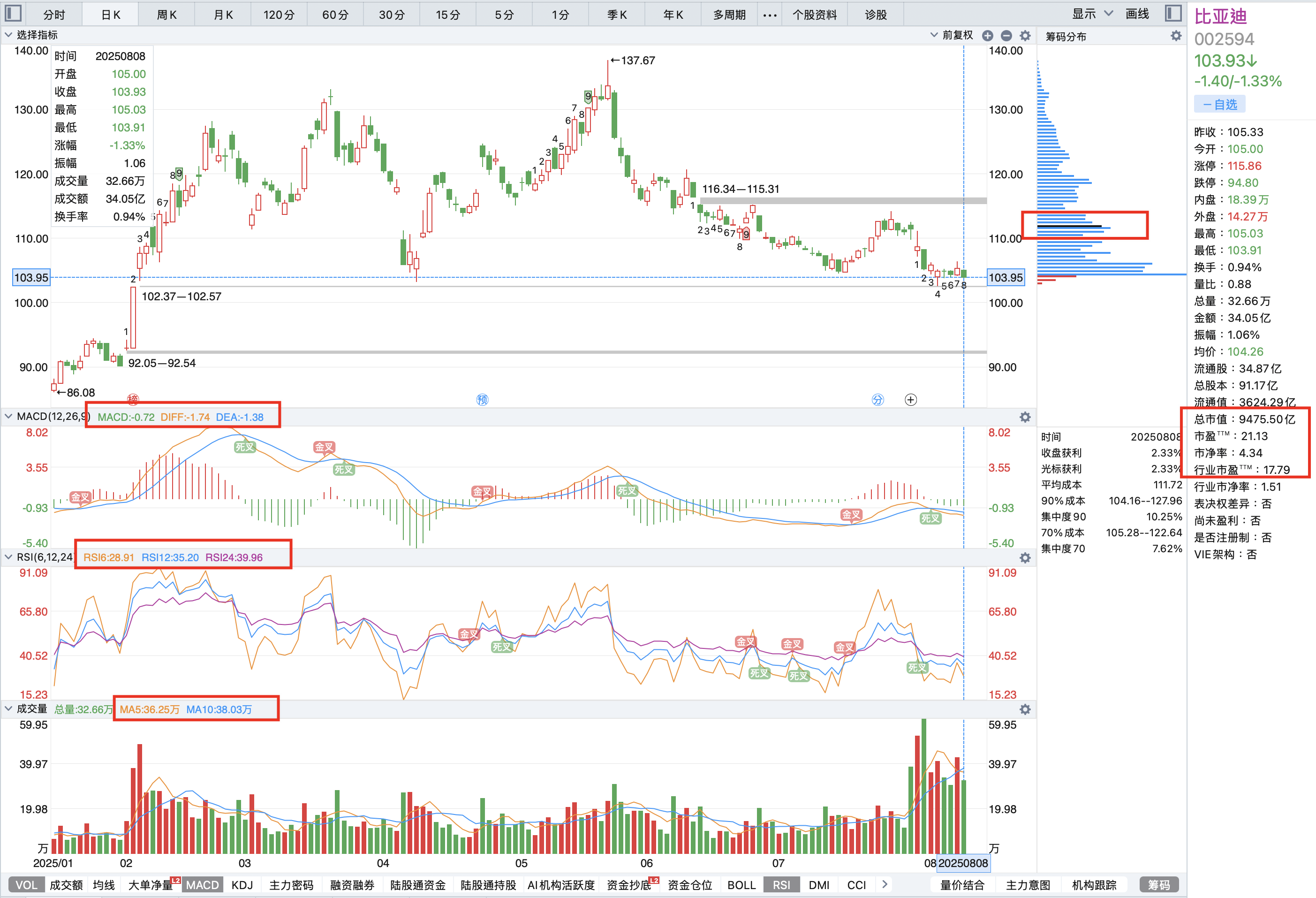Zoom out the chart with the minus icon
This screenshot has width=1316, height=898.
pyautogui.click(x=1006, y=35)
